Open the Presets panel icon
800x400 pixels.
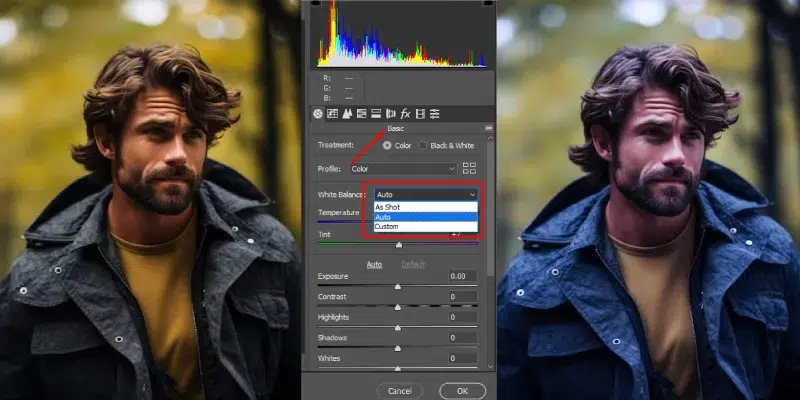(435, 114)
